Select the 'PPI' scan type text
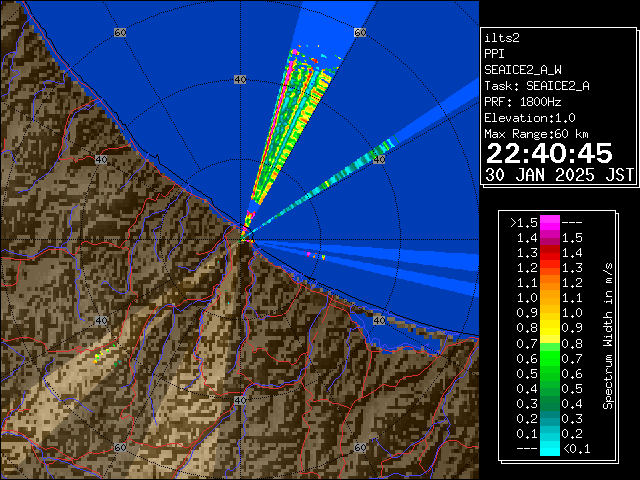Viewport: 640px width, 480px height. coord(494,54)
